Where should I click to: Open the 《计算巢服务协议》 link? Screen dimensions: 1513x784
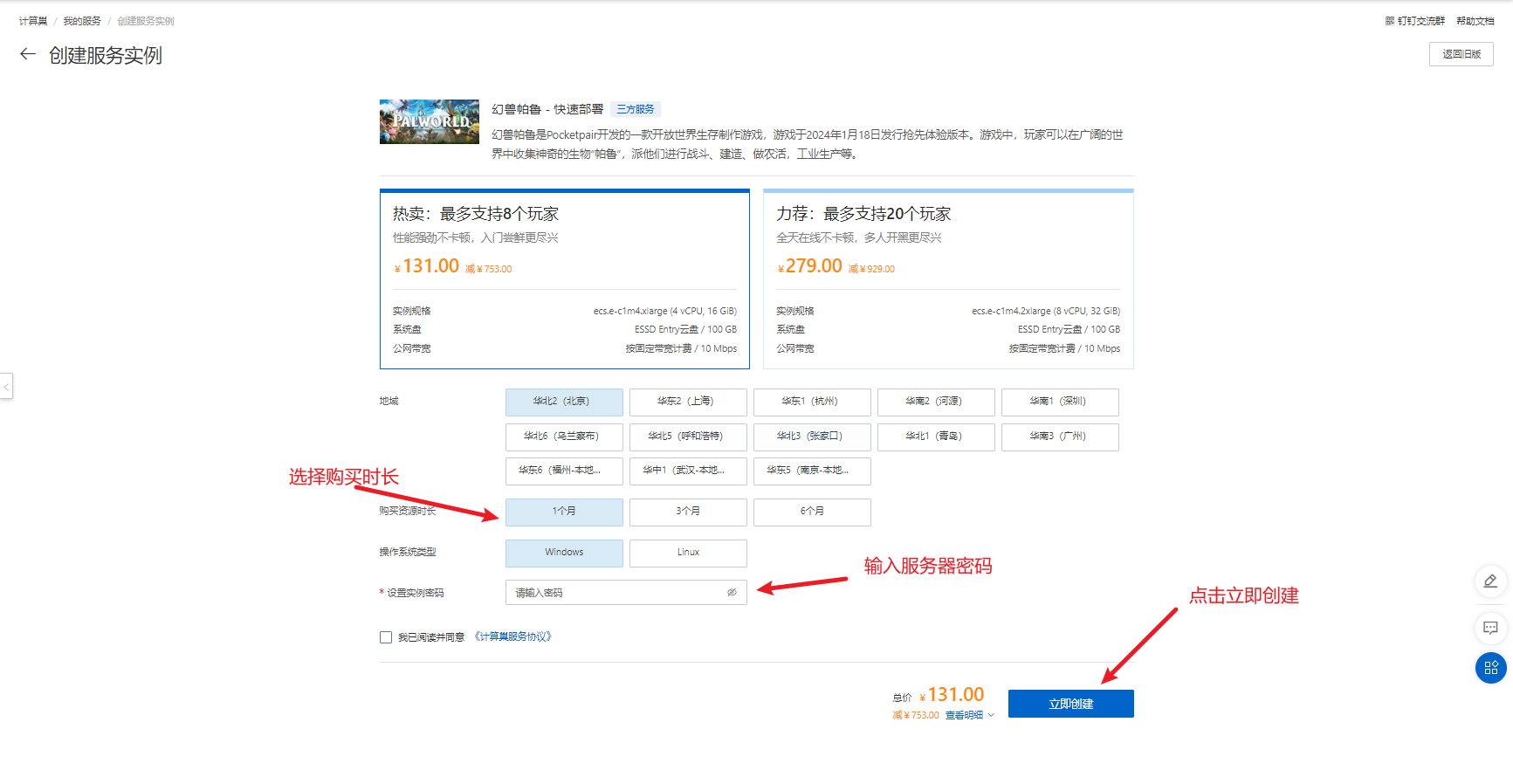coord(513,636)
